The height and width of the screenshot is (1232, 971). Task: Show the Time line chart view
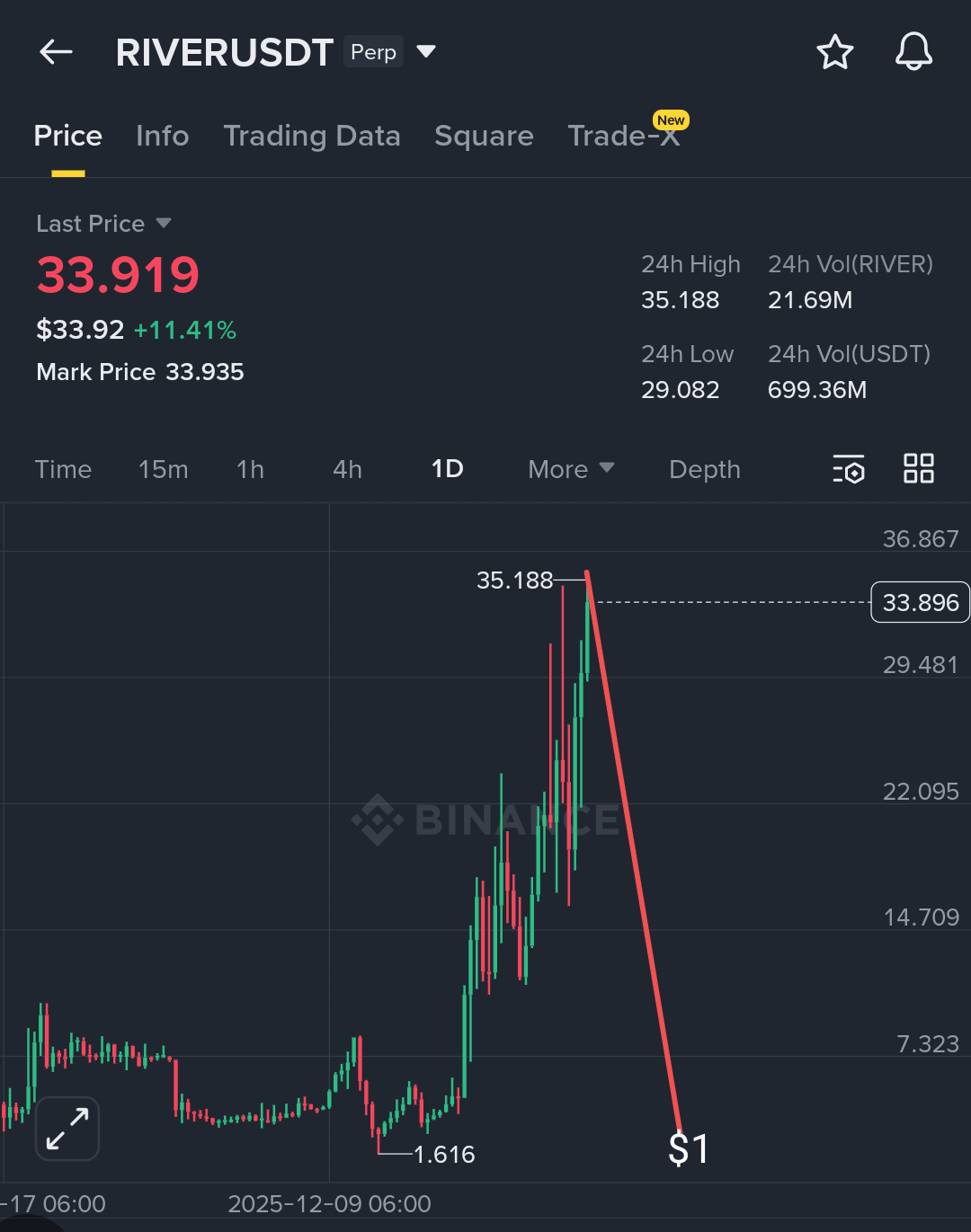63,469
